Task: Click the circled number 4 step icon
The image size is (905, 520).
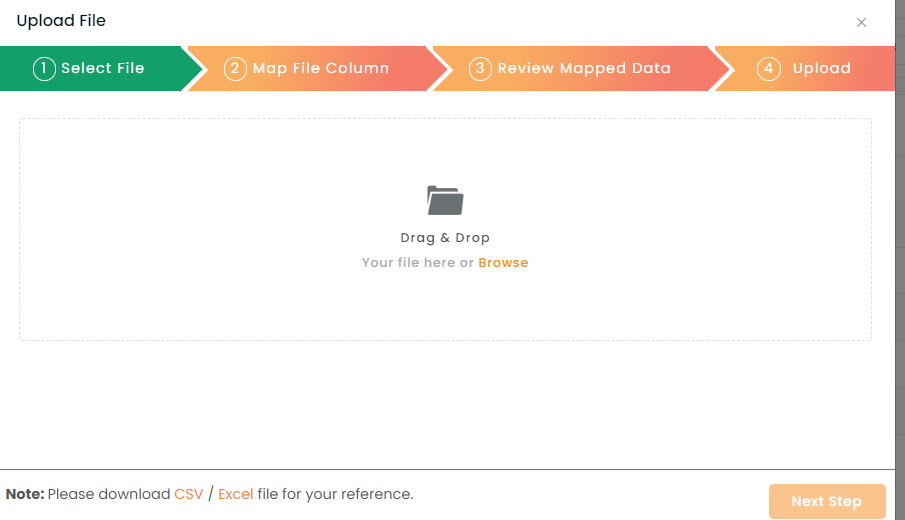Action: (769, 69)
